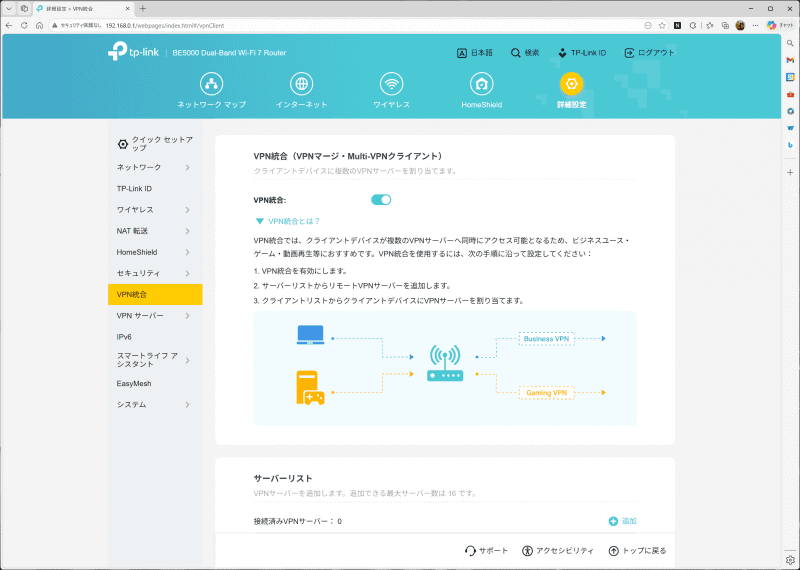Expand スマートライフ アシスタント menu
800x570 pixels.
155,360
